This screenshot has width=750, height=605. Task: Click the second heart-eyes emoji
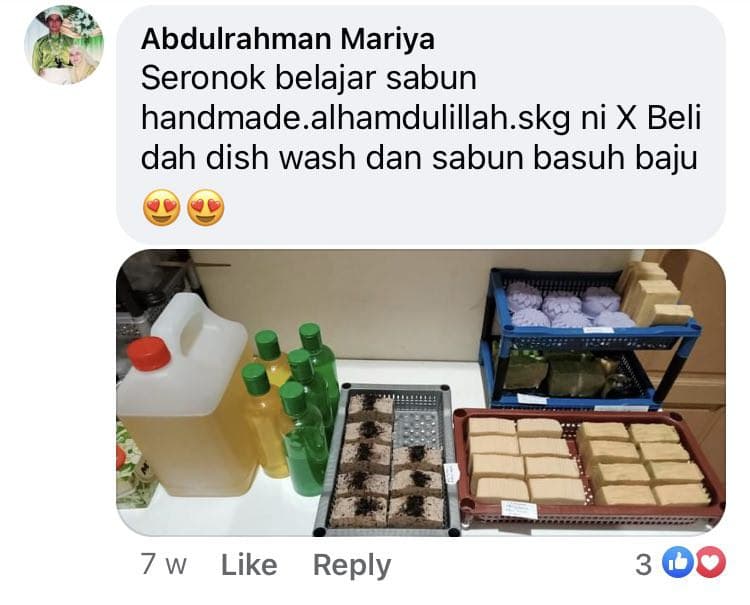(x=206, y=208)
